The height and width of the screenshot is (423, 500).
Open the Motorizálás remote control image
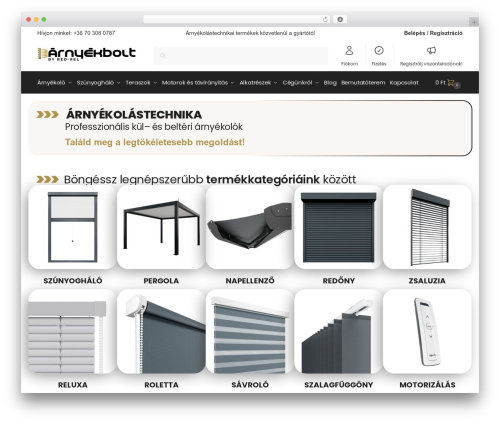click(427, 331)
